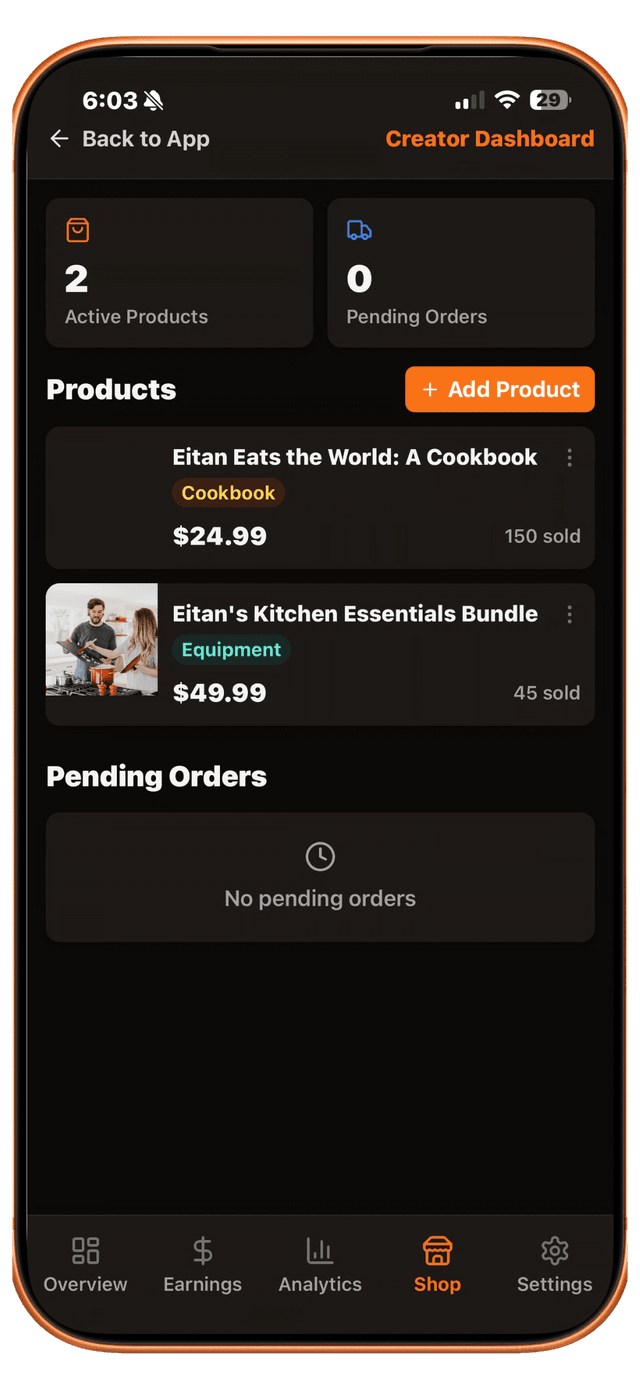Tap the dollar sign Earnings icon

(x=202, y=1249)
